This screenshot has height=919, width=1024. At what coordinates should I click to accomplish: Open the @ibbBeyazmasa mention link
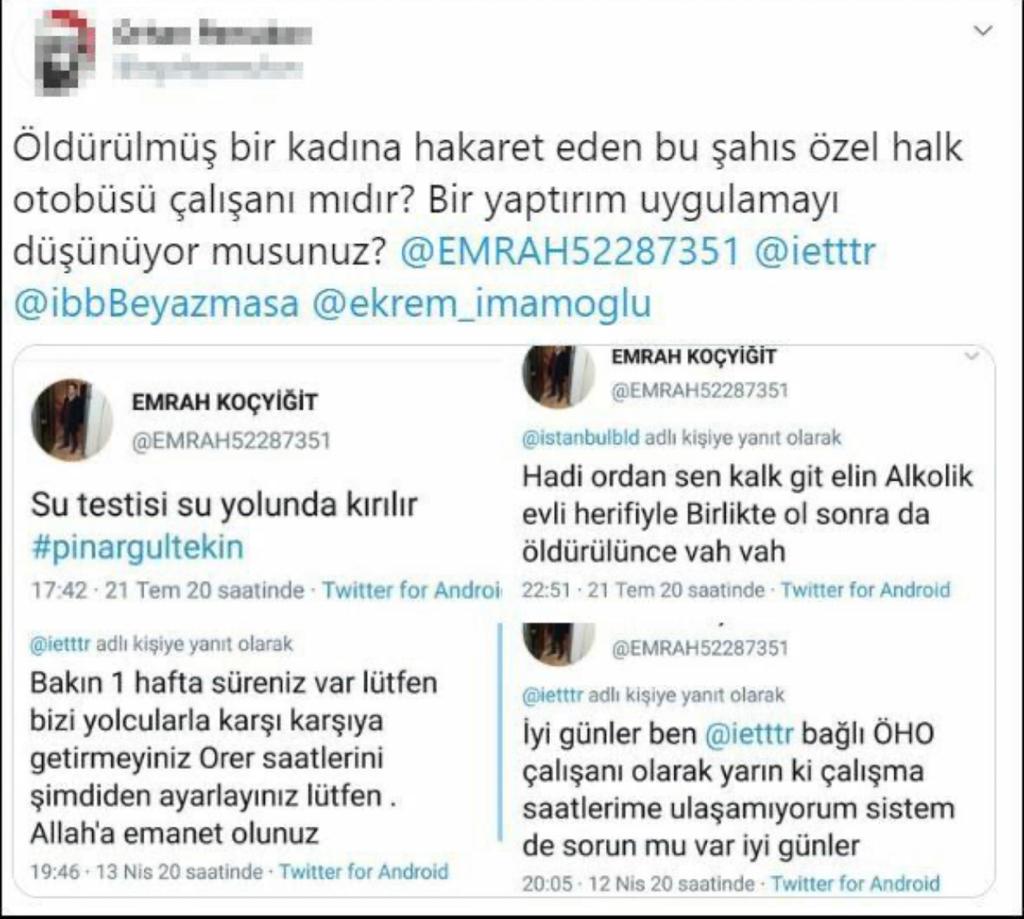click(156, 304)
